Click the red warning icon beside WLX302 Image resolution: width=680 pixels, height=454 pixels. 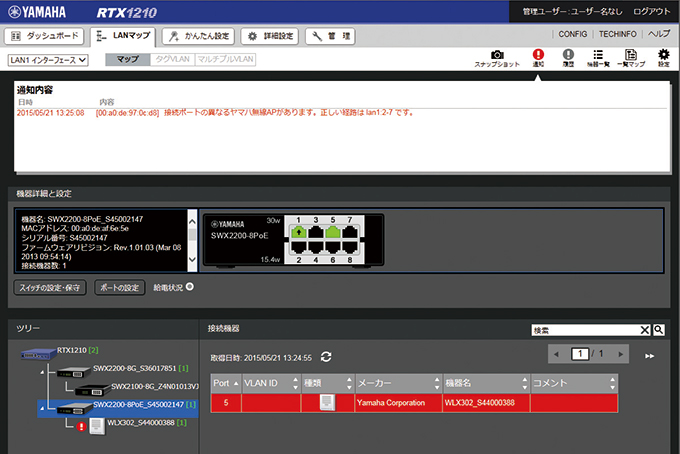(x=81, y=427)
